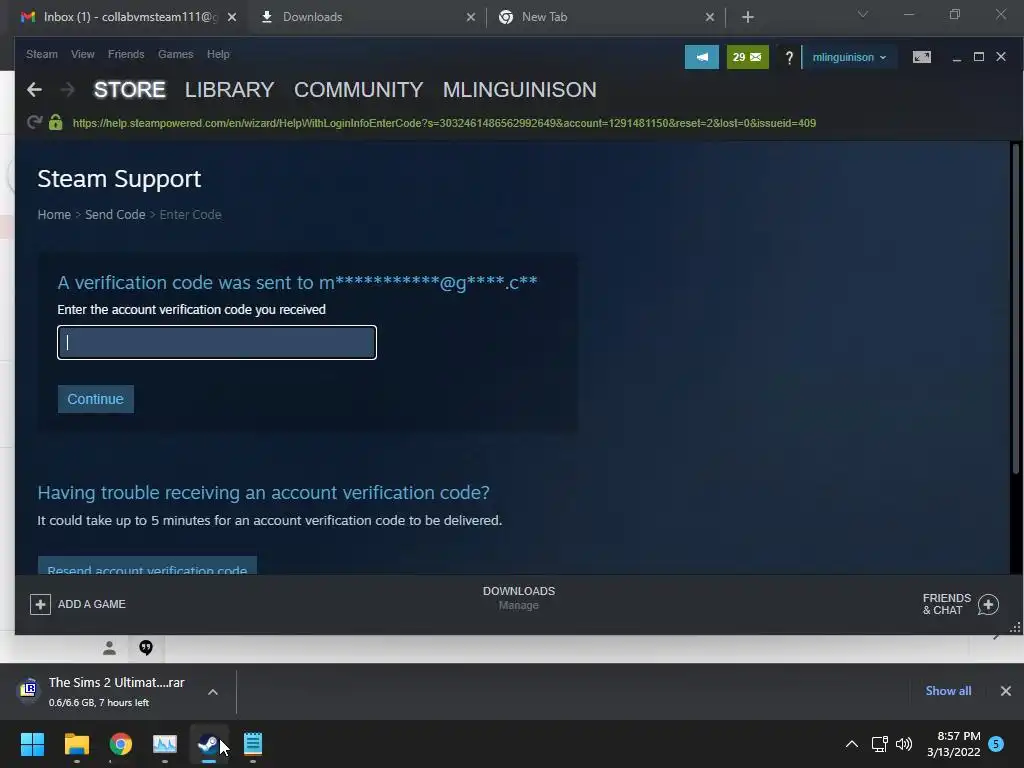1024x768 pixels.
Task: Click 'The Sims 2 Ultimat....rar' download item
Action: [117, 682]
